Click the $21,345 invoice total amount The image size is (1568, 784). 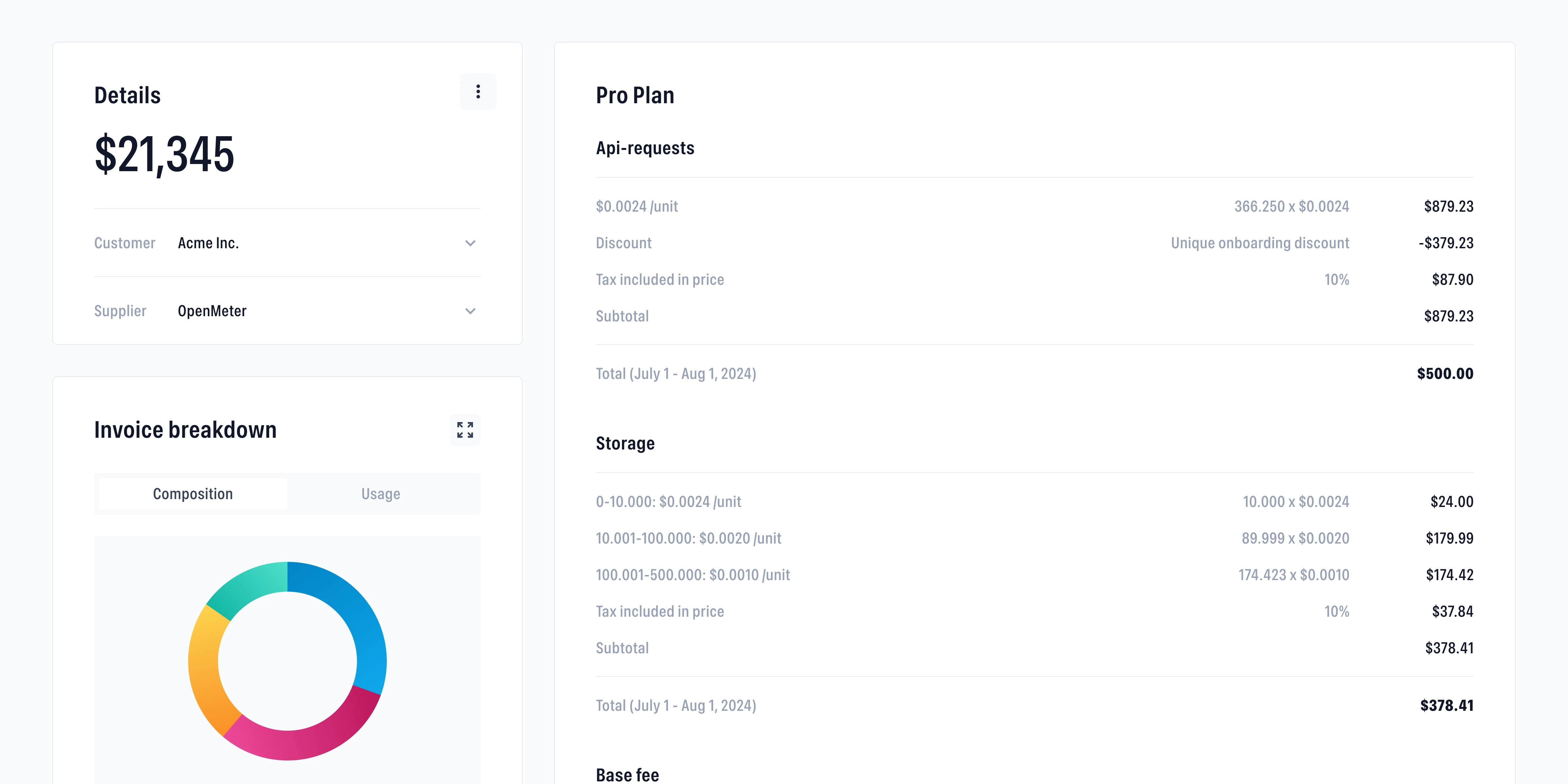point(164,154)
